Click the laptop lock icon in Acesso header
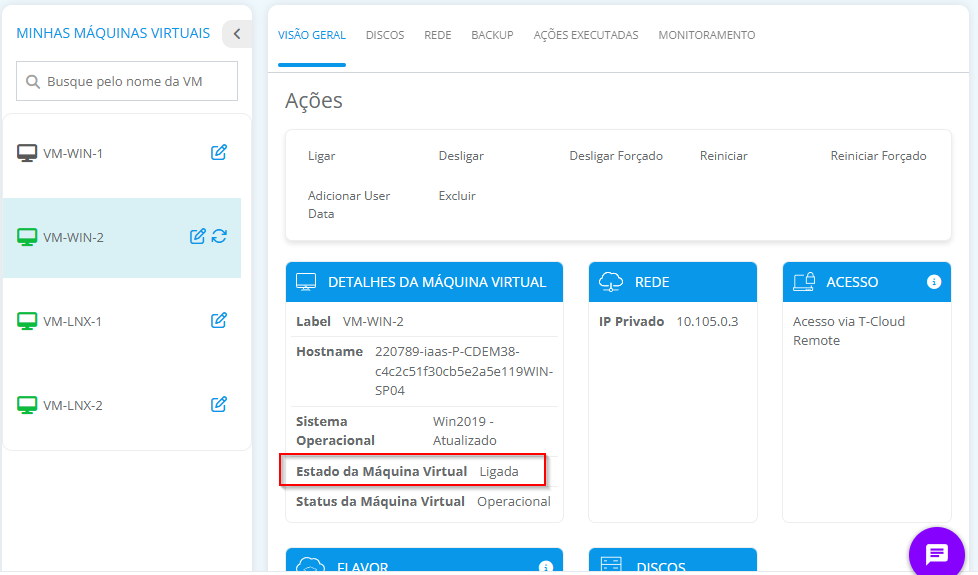This screenshot has height=575, width=978. point(804,282)
